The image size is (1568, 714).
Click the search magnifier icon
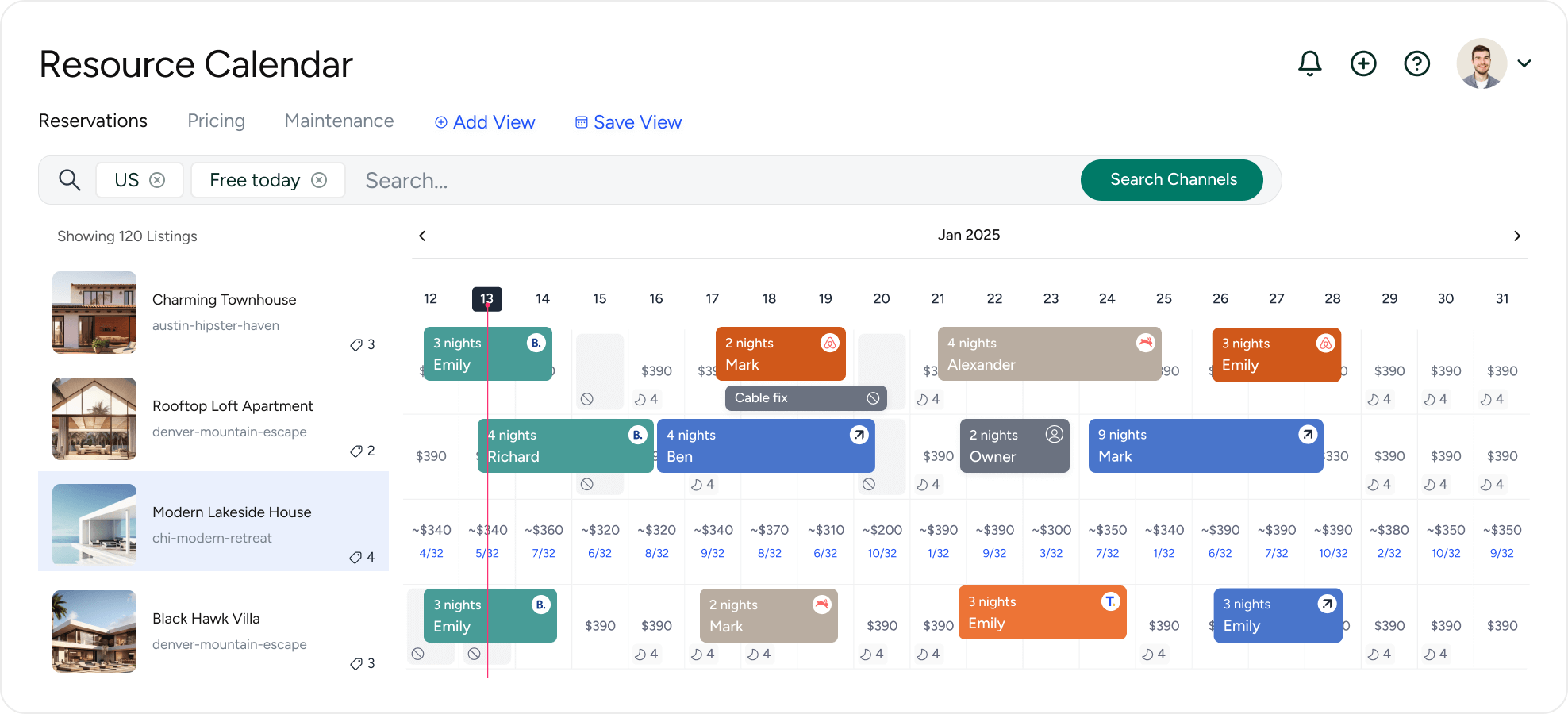(x=70, y=180)
